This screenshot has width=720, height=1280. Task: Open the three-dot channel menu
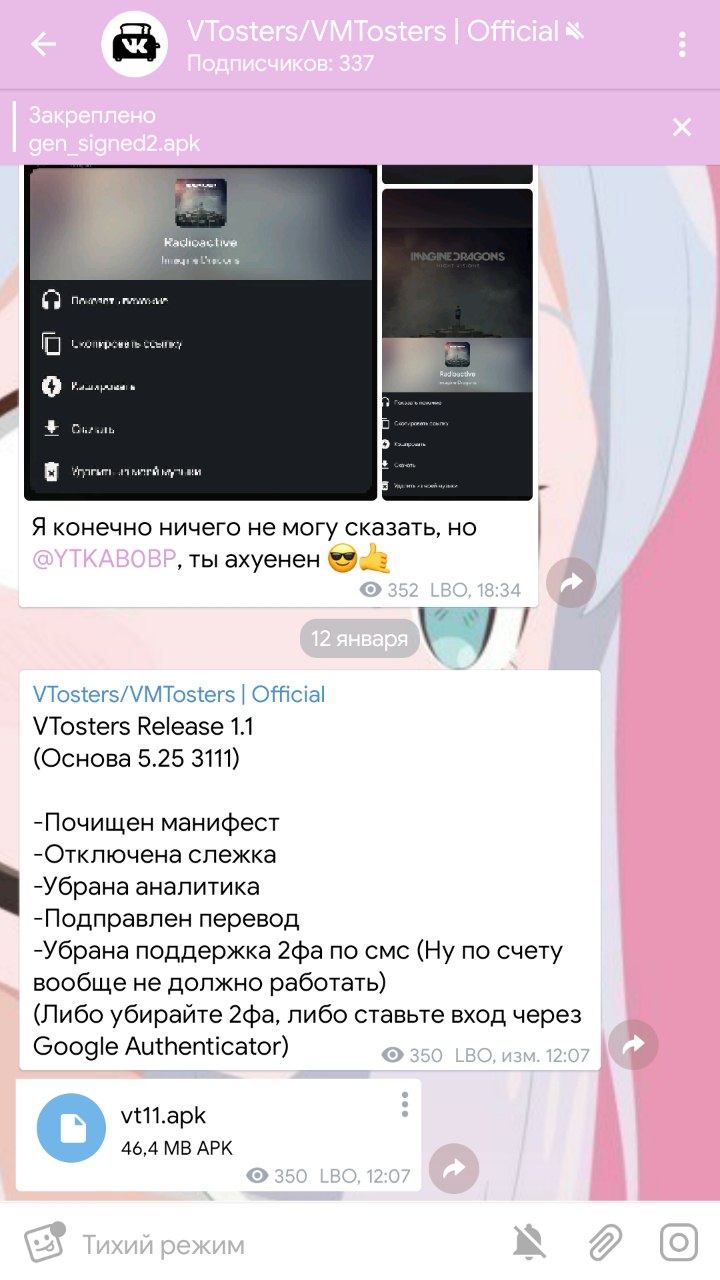[682, 44]
